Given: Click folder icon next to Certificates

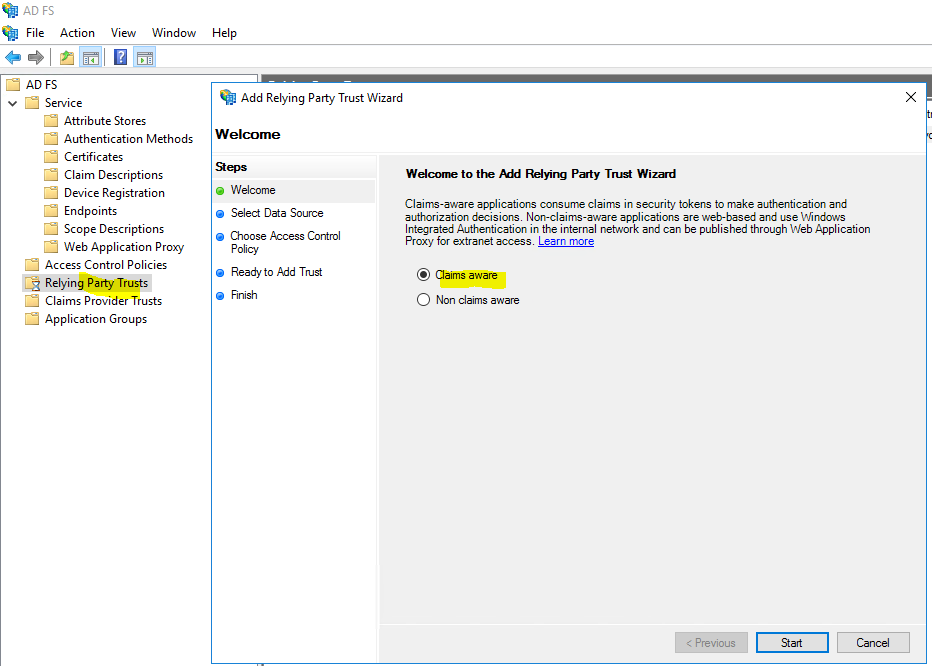Looking at the screenshot, I should pos(52,157).
